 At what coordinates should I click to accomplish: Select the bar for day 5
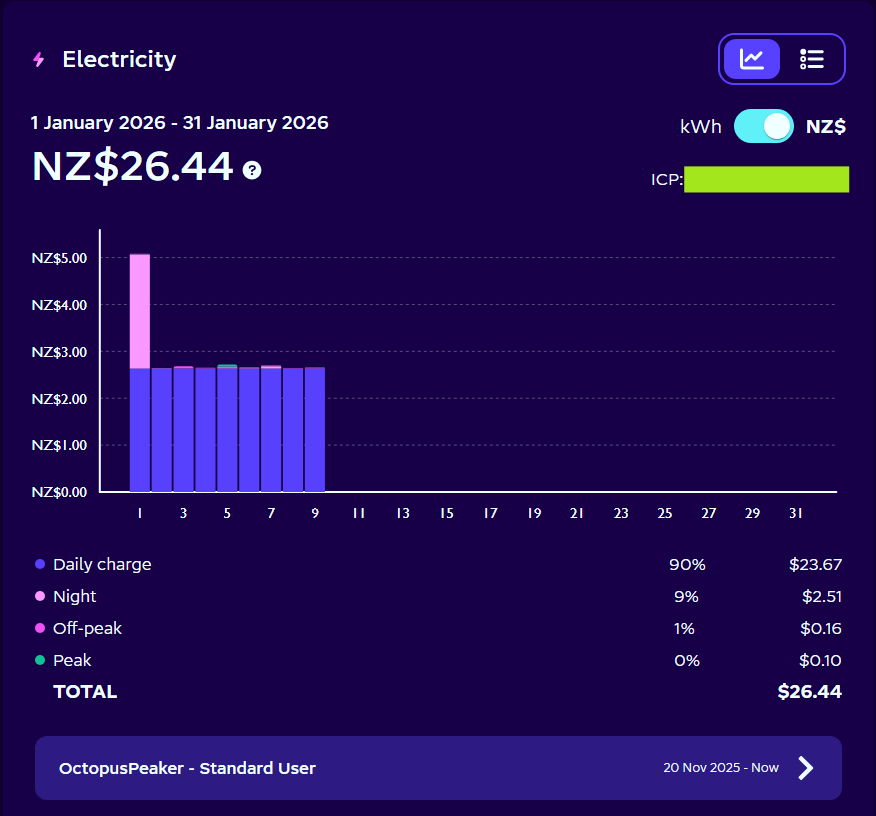[x=227, y=430]
